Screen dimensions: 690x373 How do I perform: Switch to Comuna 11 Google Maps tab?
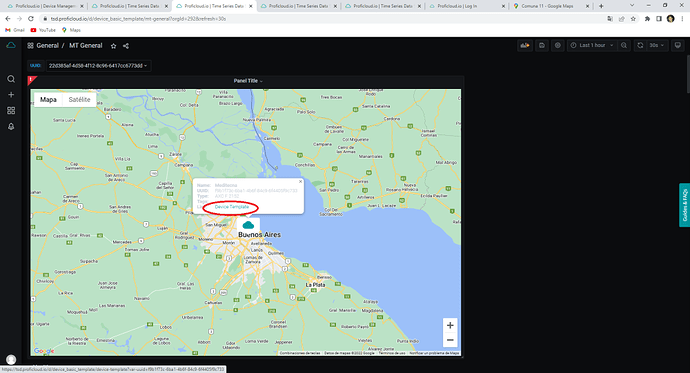pos(551,6)
